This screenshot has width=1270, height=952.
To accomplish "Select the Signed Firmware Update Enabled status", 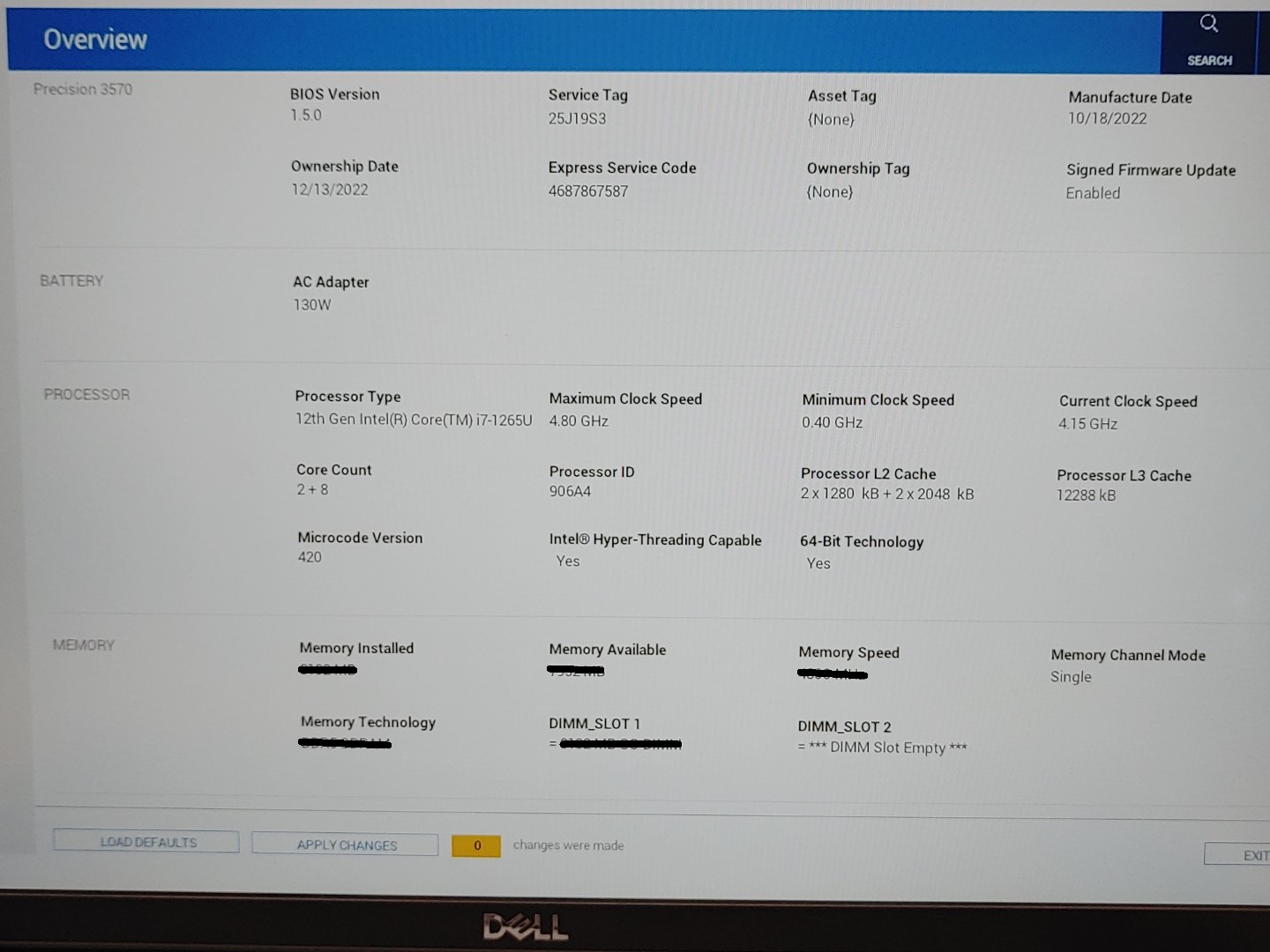I will (1093, 193).
